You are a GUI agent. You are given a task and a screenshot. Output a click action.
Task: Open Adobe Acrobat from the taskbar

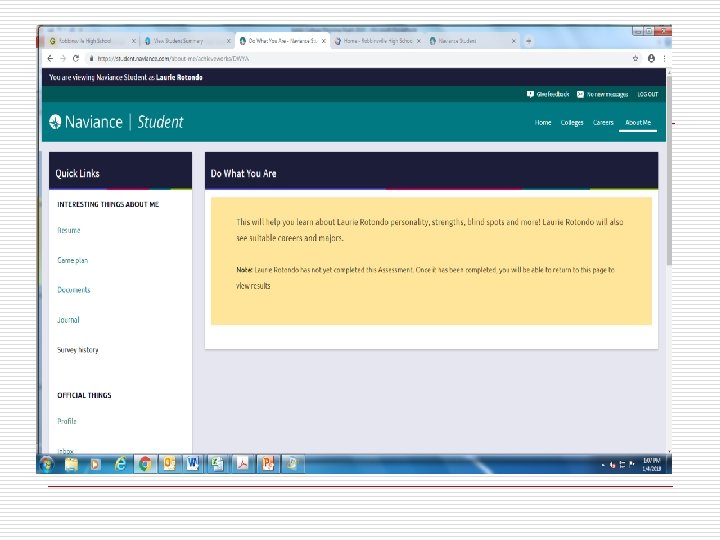[x=242, y=464]
